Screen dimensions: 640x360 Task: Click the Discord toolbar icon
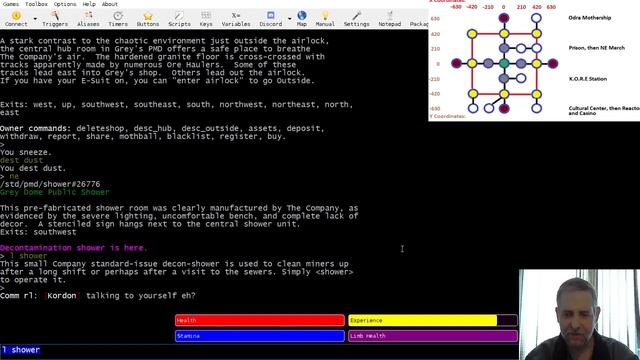(x=271, y=19)
